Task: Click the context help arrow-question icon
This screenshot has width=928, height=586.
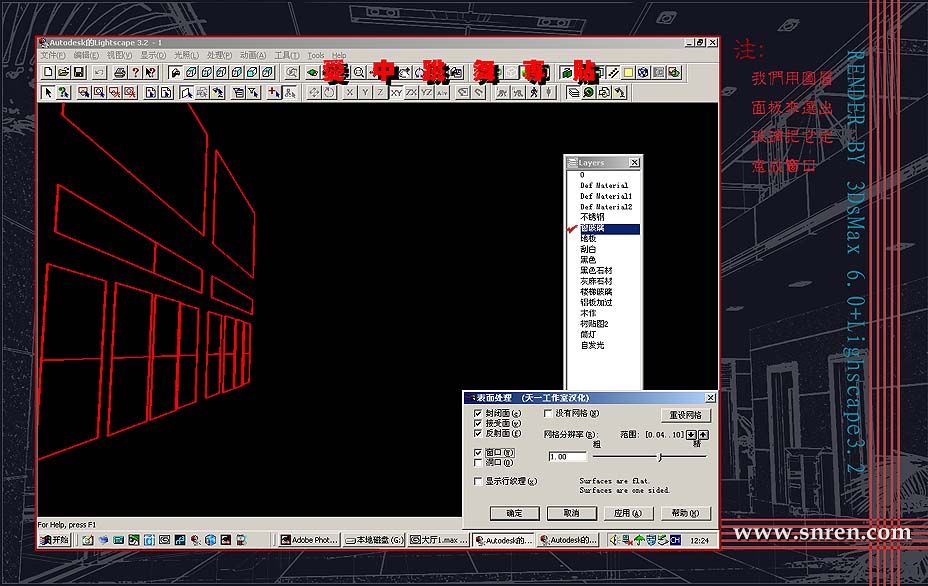Action: tap(150, 72)
